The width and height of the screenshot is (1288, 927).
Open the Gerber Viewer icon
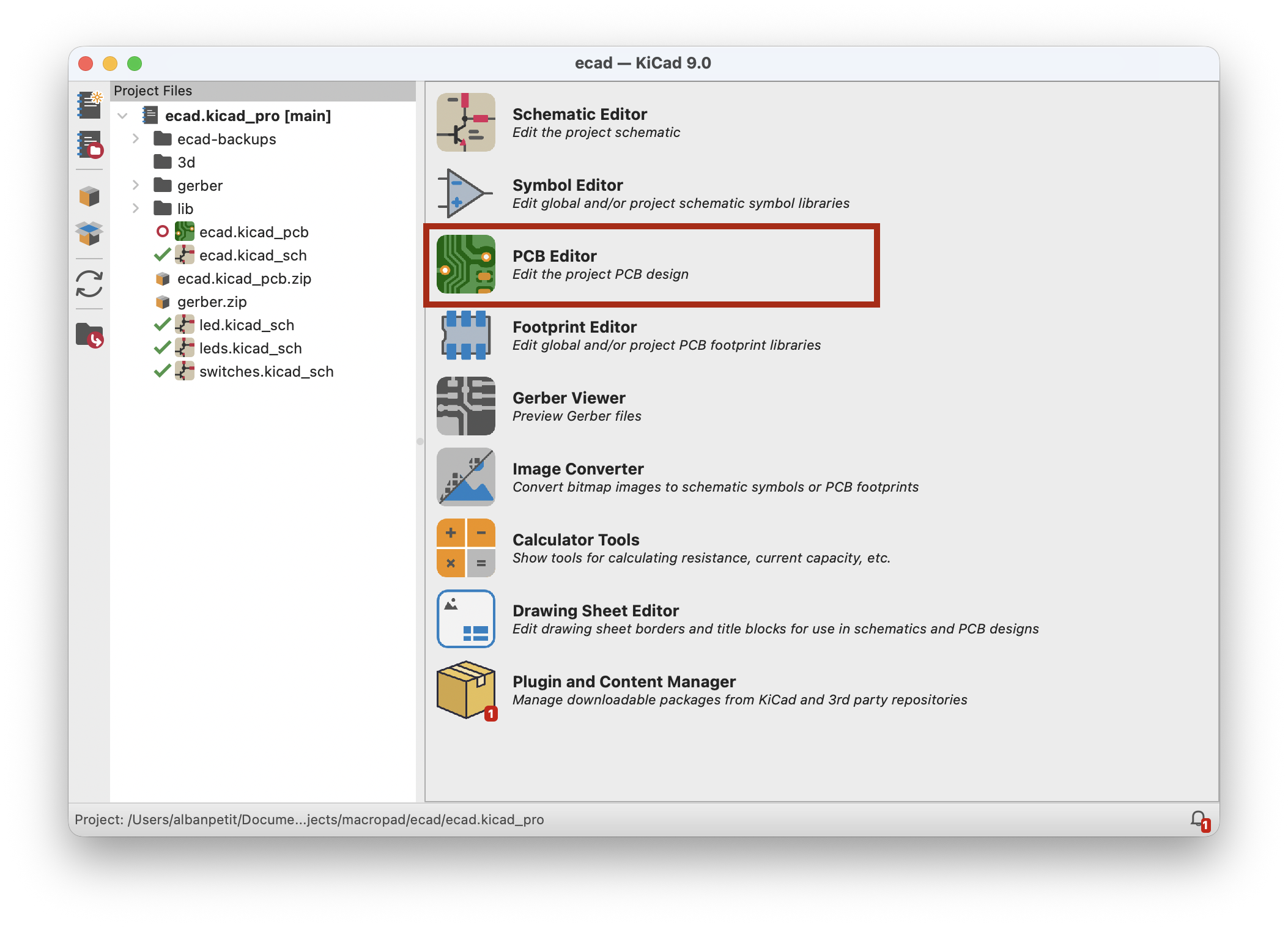click(x=465, y=406)
